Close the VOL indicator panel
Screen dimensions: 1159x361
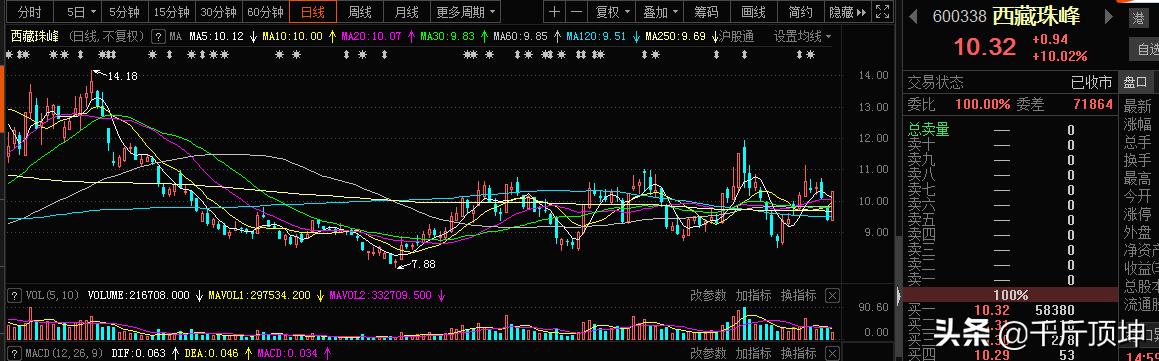click(x=832, y=296)
